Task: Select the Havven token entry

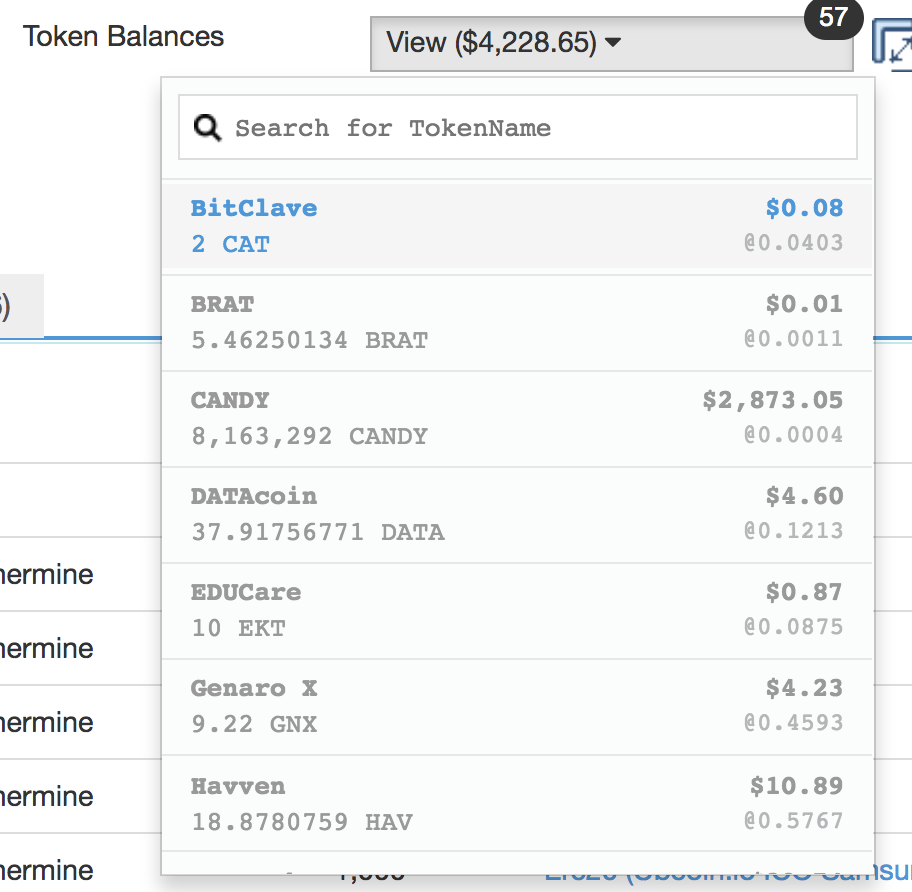Action: pos(517,804)
